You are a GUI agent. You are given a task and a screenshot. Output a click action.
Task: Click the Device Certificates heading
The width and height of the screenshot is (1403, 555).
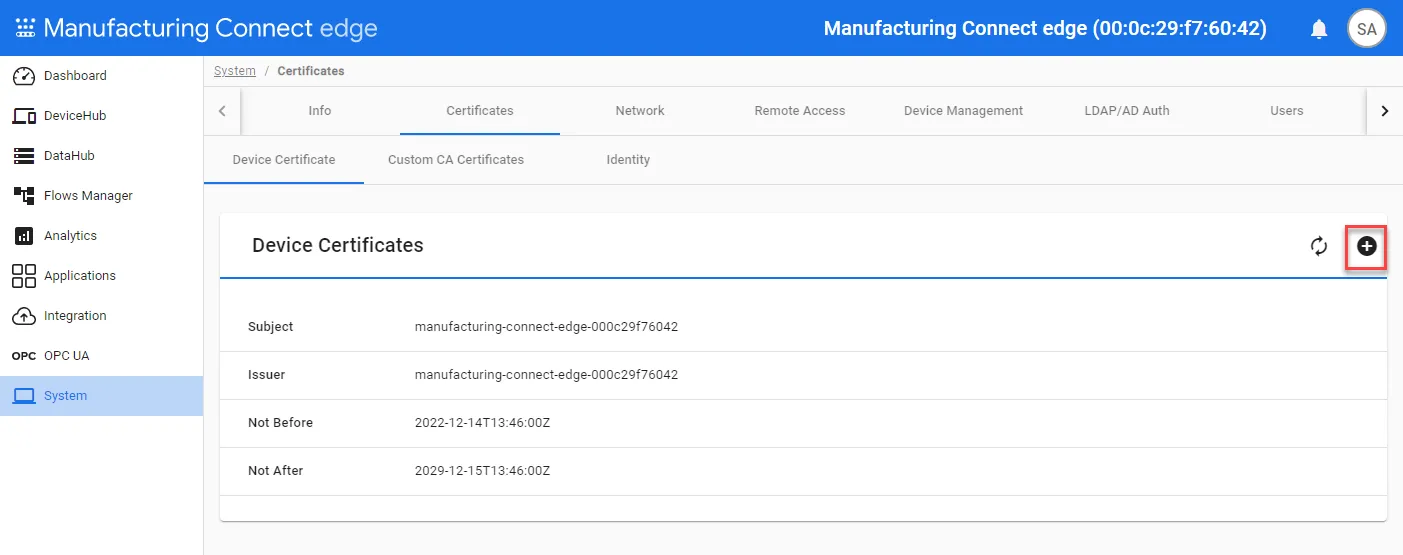pos(338,246)
